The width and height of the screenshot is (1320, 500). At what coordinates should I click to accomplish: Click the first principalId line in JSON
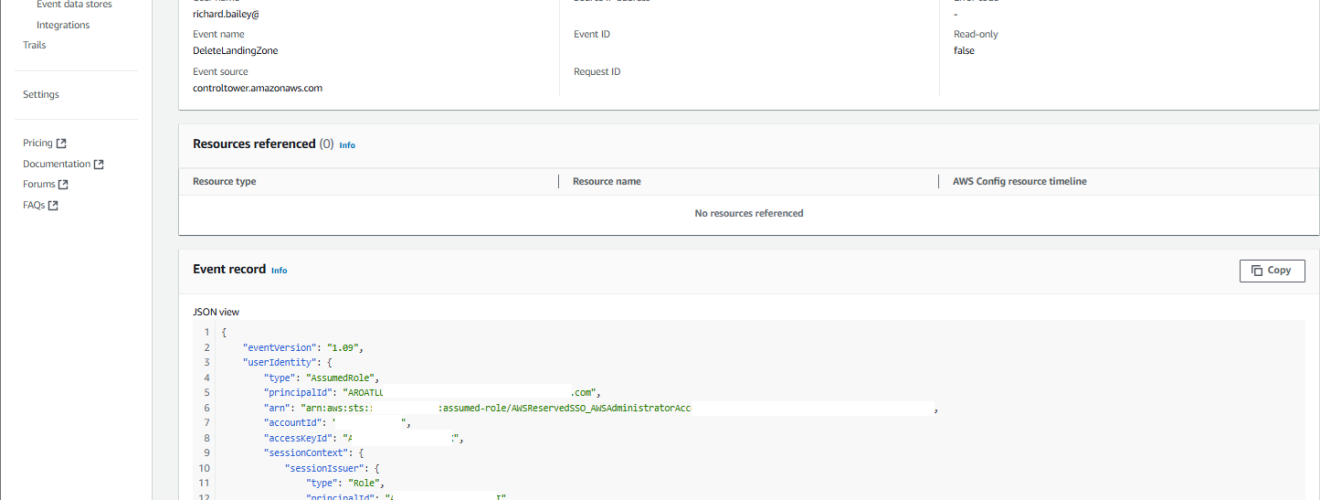(432, 393)
